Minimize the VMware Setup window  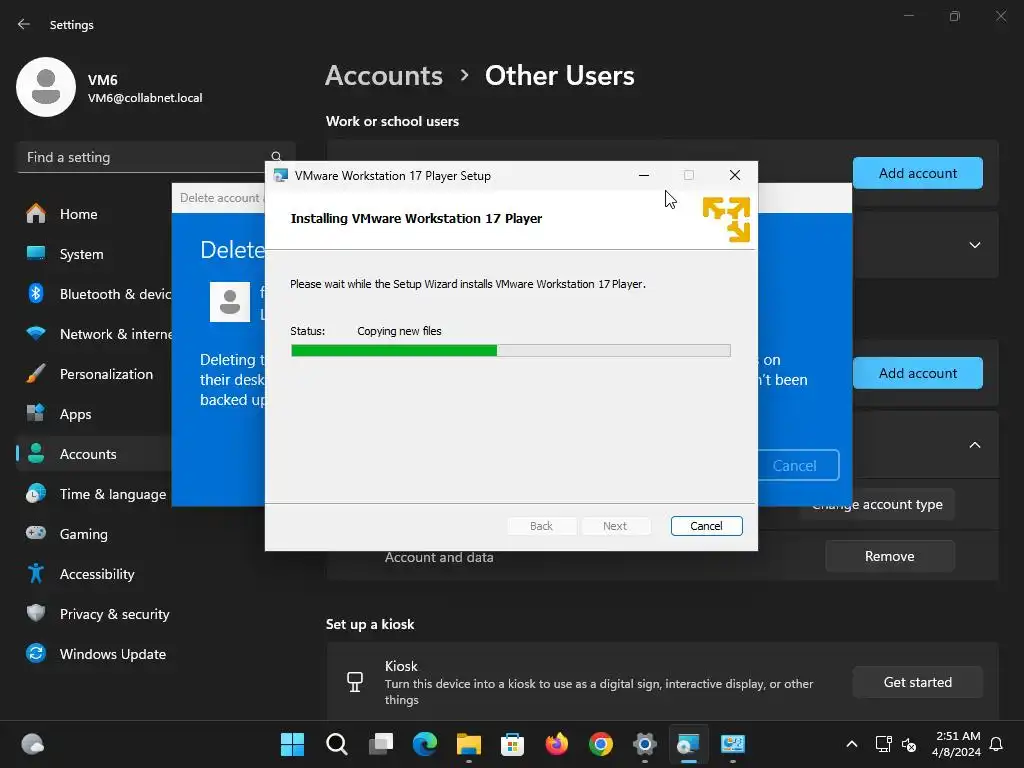pos(644,175)
